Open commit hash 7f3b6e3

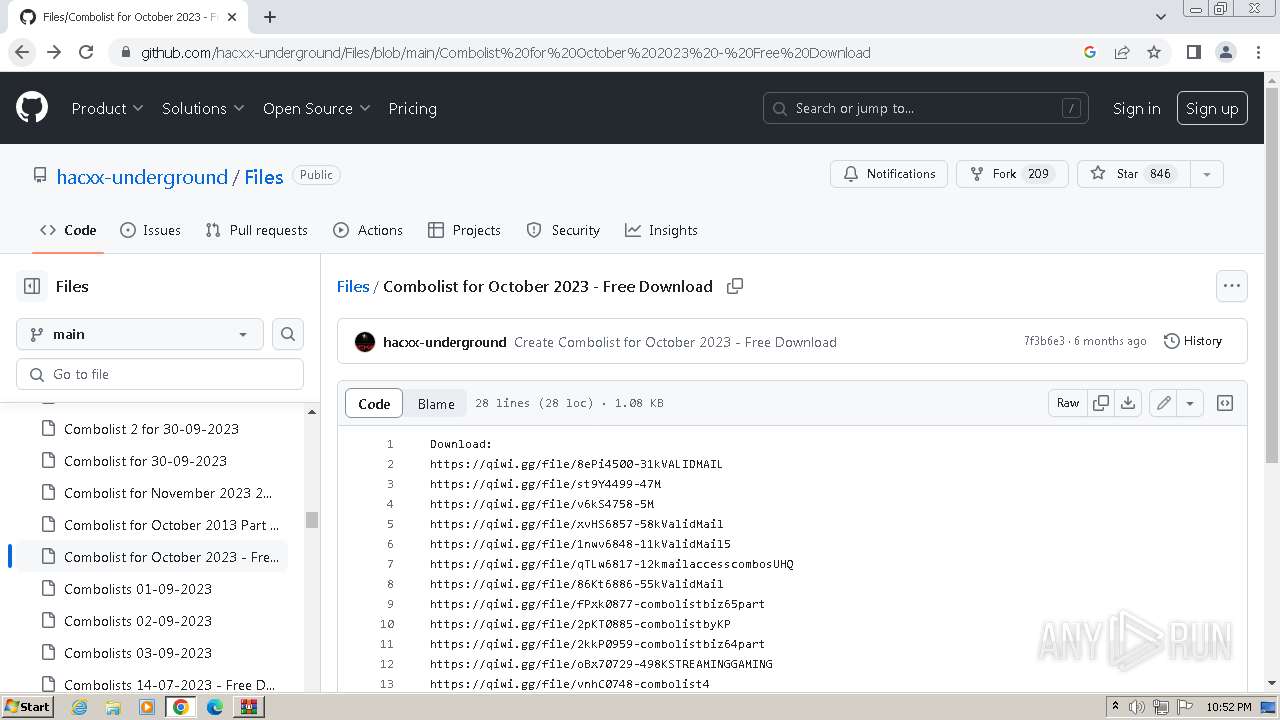(x=1044, y=341)
